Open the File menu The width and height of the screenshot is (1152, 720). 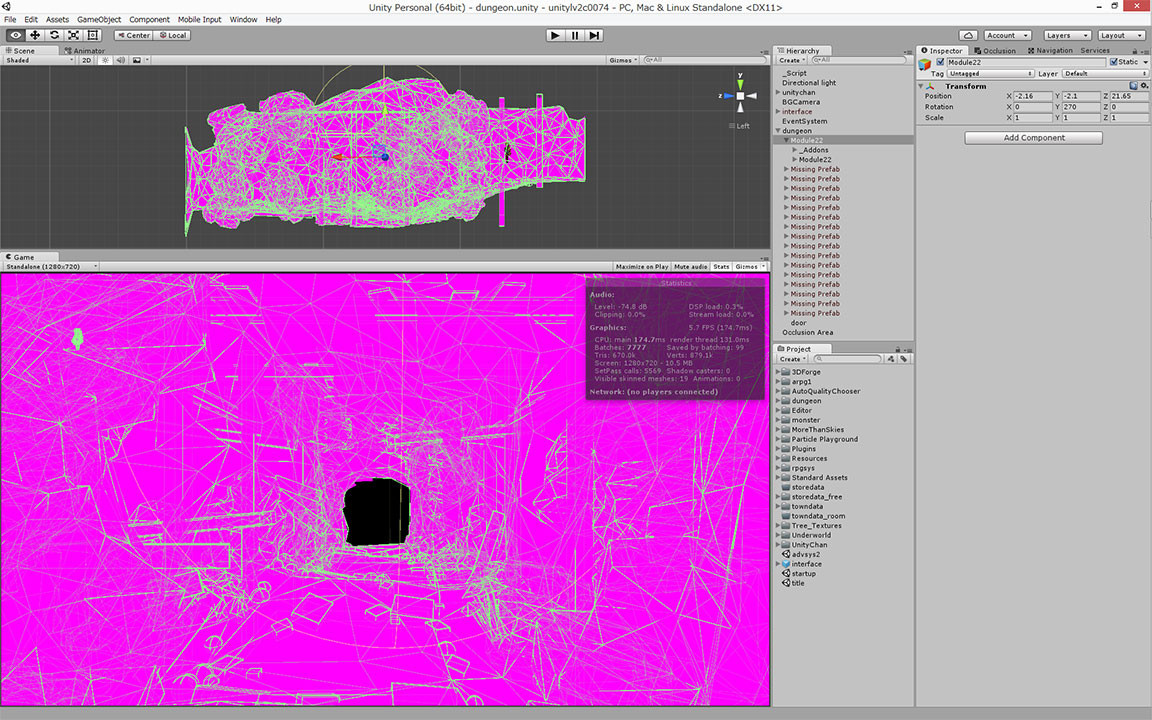coord(10,19)
